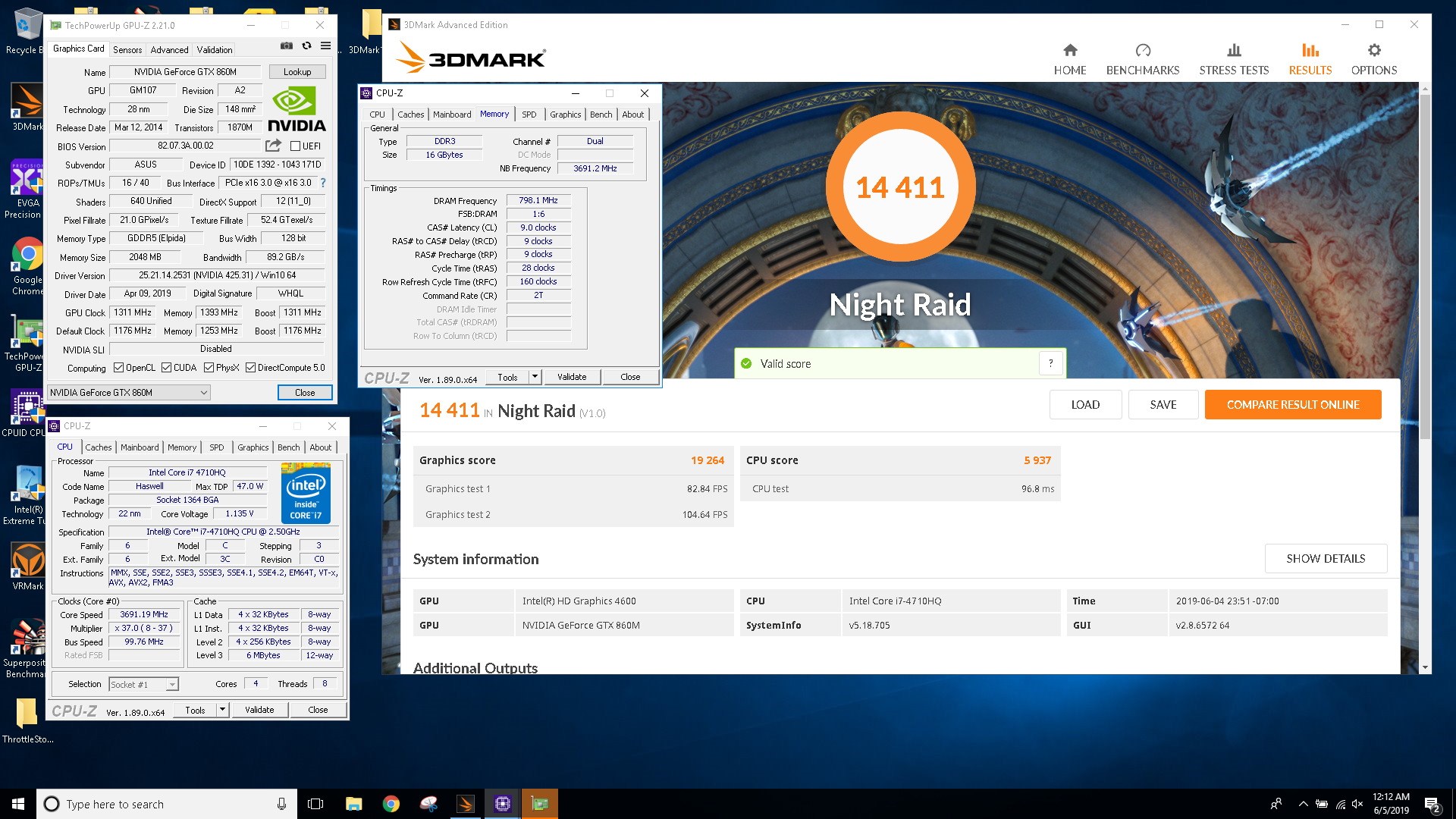Viewport: 1456px width, 819px height.
Task: Click the NVIDIA logo in GPU-Z
Action: click(x=297, y=109)
